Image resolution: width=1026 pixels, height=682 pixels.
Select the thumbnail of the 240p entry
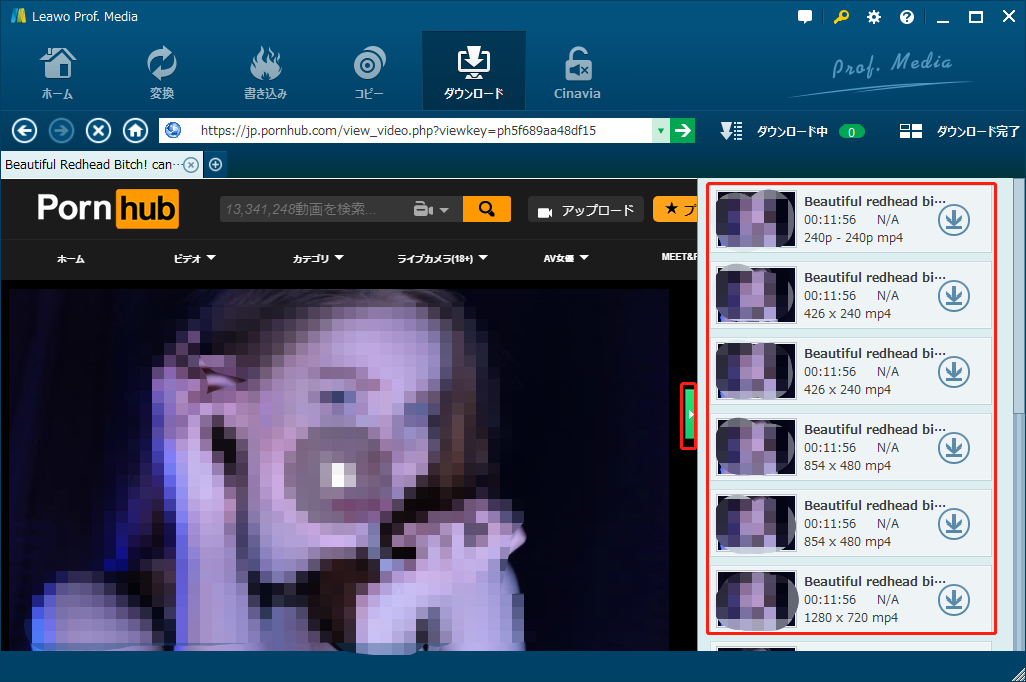756,219
